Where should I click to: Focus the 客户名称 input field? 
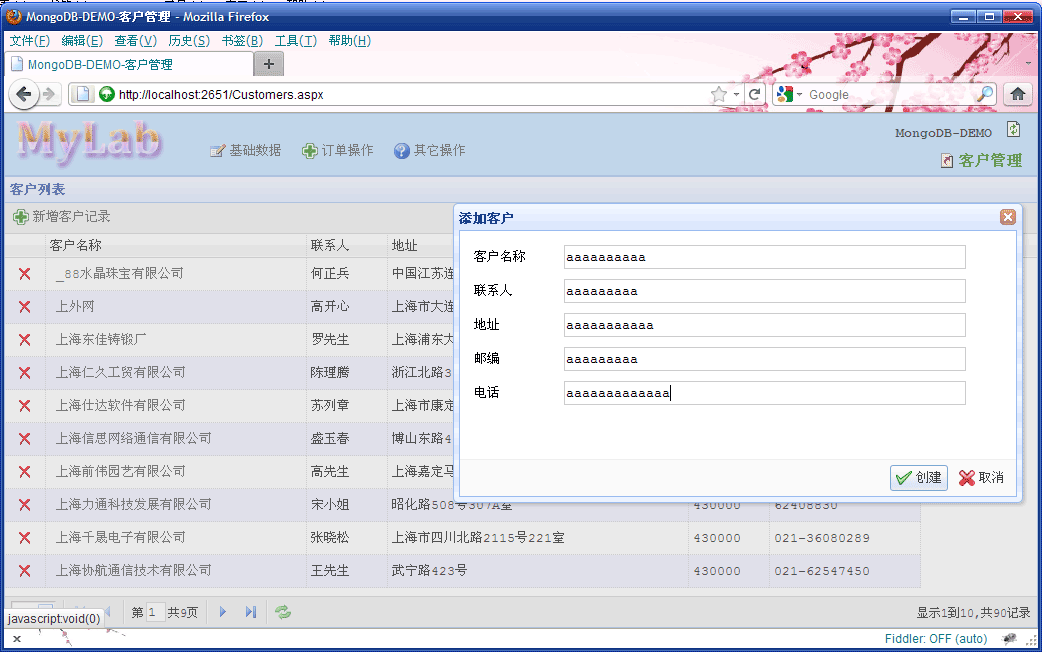click(x=764, y=257)
